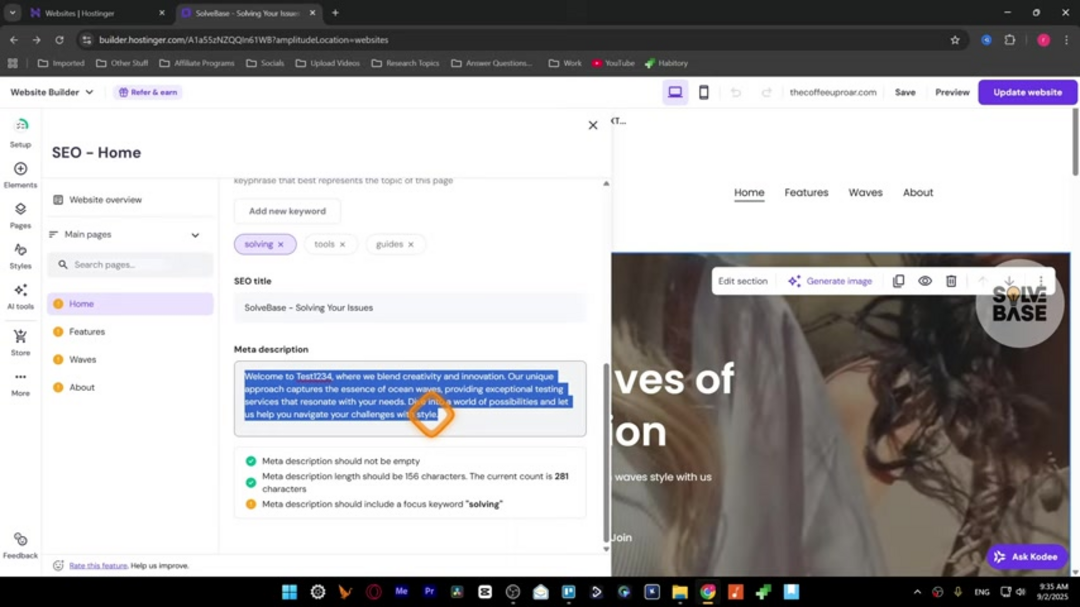Collapse the Main pages list
Viewport: 1080px width, 607px height.
coord(195,235)
